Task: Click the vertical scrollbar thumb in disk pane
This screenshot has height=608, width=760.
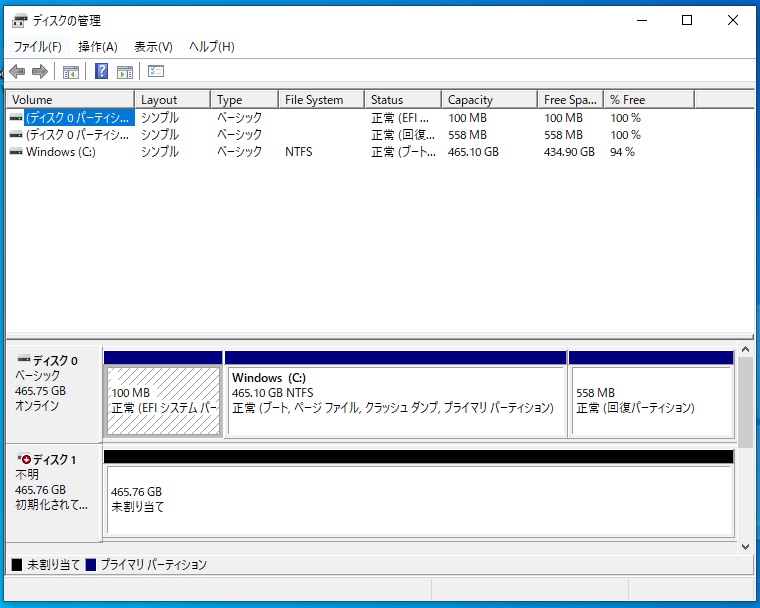Action: (x=745, y=402)
